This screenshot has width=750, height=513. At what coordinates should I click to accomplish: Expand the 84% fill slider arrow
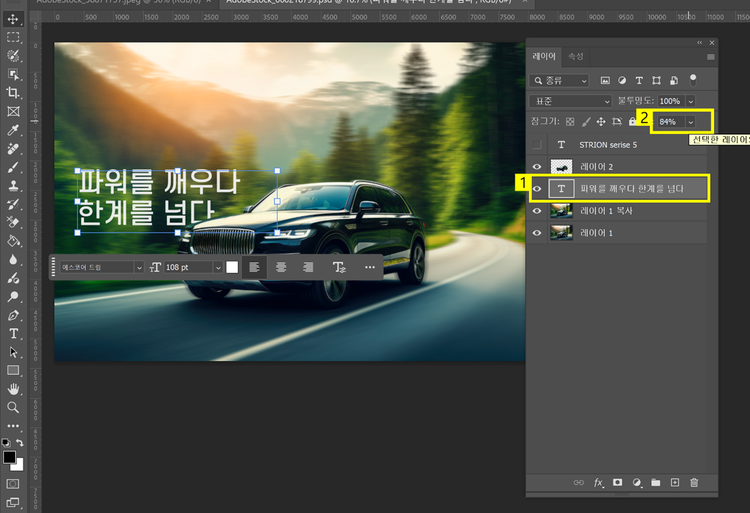[x=691, y=122]
